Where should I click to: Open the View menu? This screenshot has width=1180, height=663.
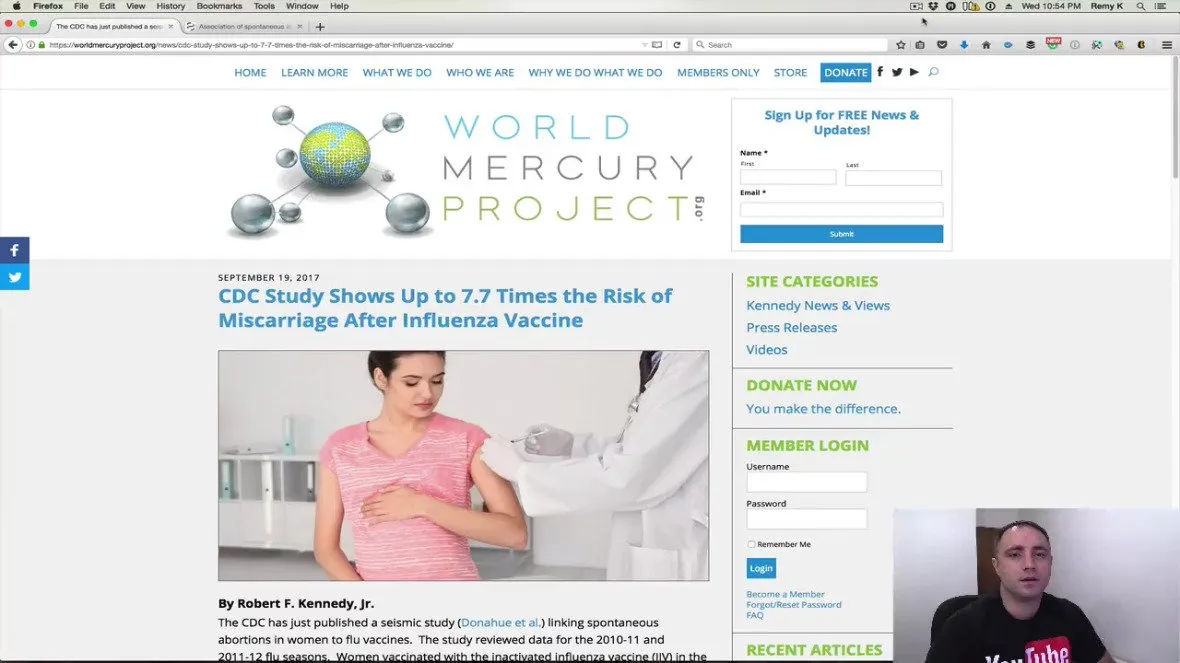click(x=135, y=6)
